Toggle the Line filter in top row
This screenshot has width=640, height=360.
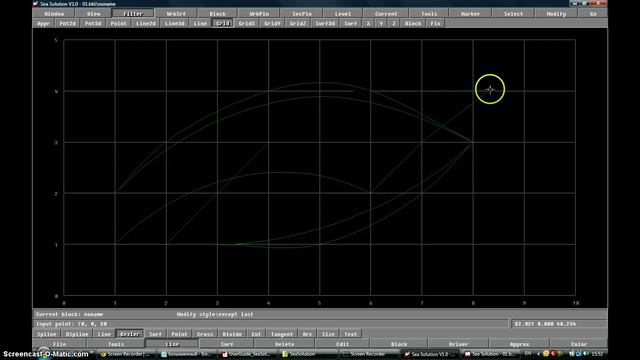(200, 23)
